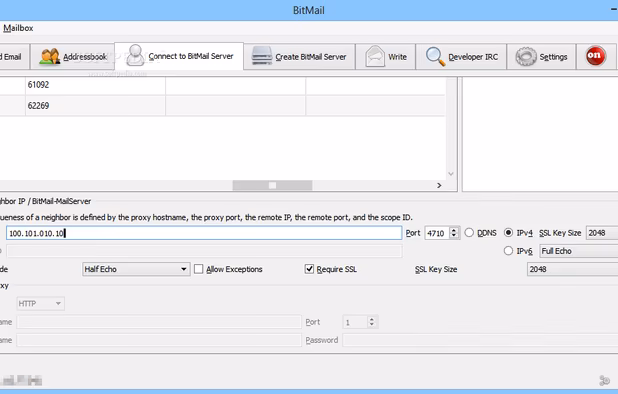Viewport: 618px width, 394px height.
Task: Click the Connect to BitMail Server user icon
Action: (x=135, y=55)
